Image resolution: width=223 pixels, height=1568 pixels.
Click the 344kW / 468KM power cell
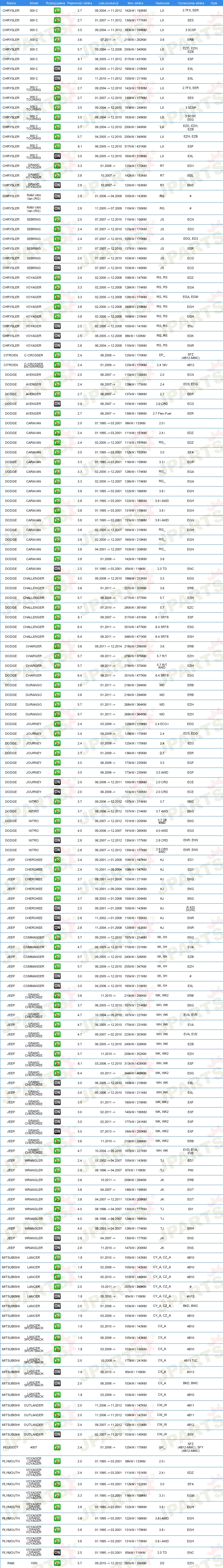pos(135,1073)
